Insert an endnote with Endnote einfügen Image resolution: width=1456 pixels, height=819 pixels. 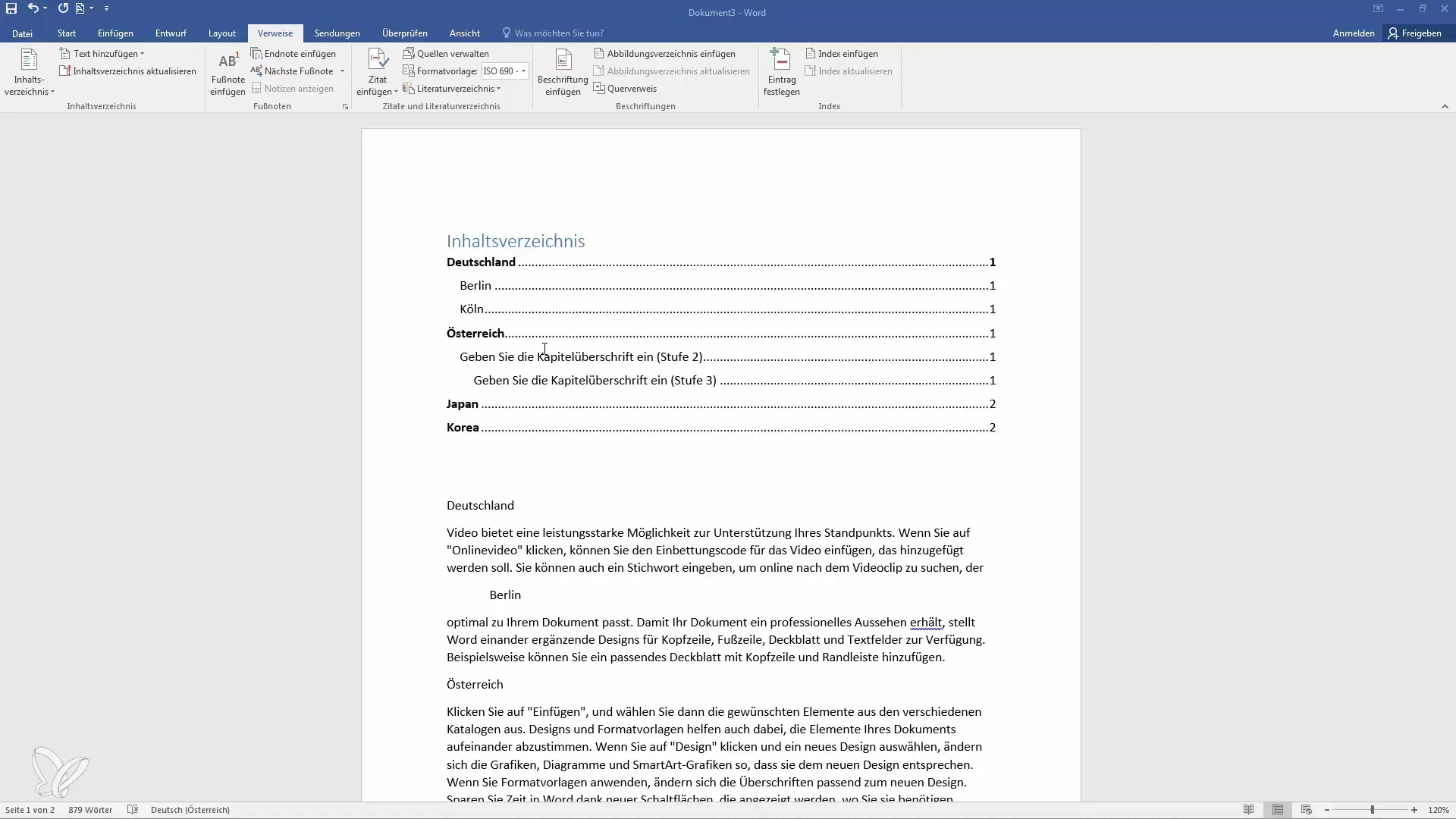pyautogui.click(x=293, y=54)
